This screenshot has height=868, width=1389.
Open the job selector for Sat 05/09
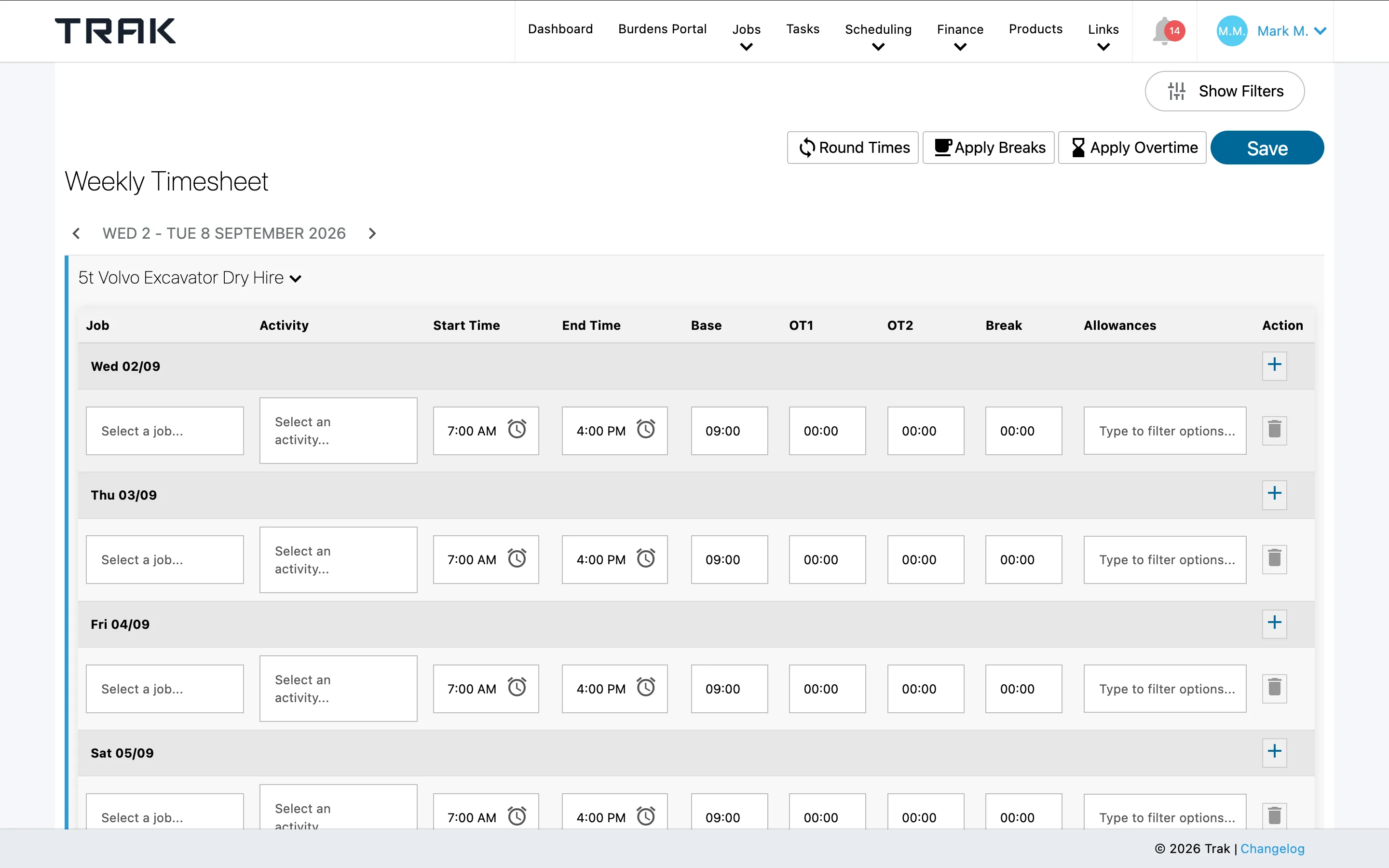click(165, 812)
